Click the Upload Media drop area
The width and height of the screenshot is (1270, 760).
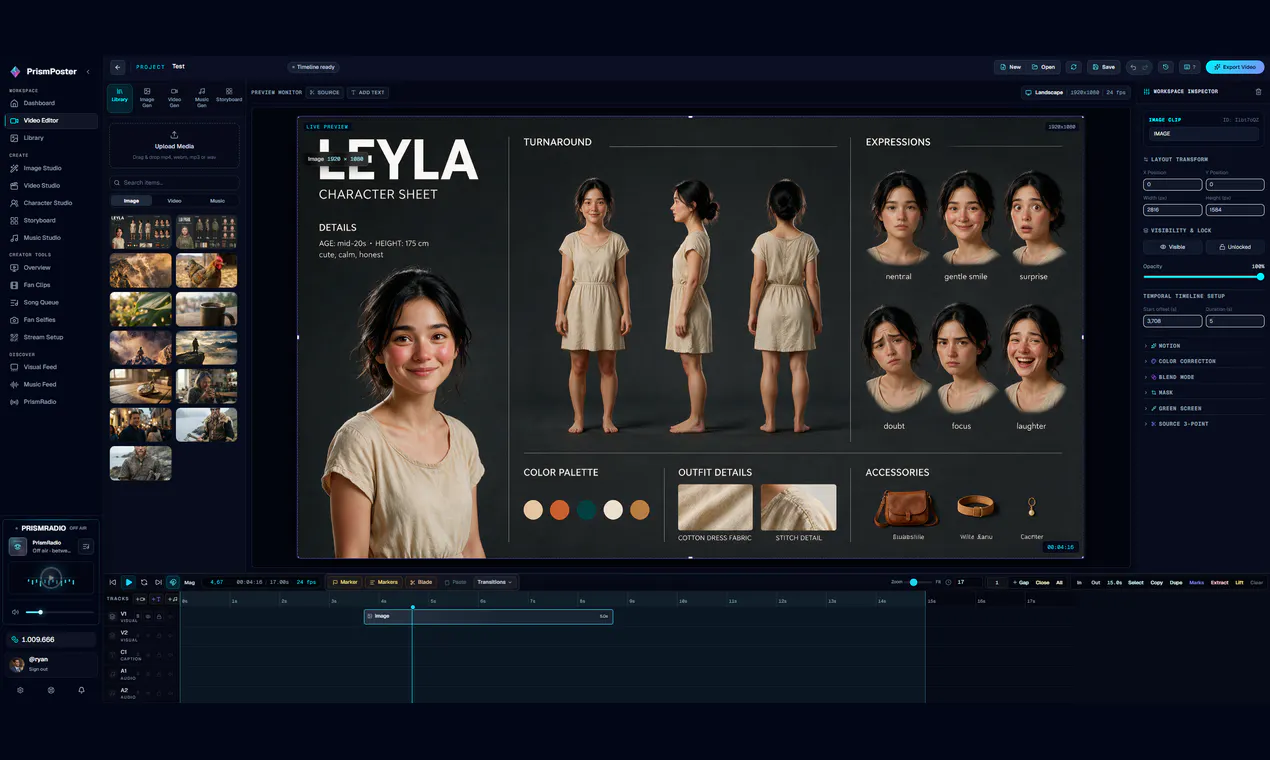[174, 144]
